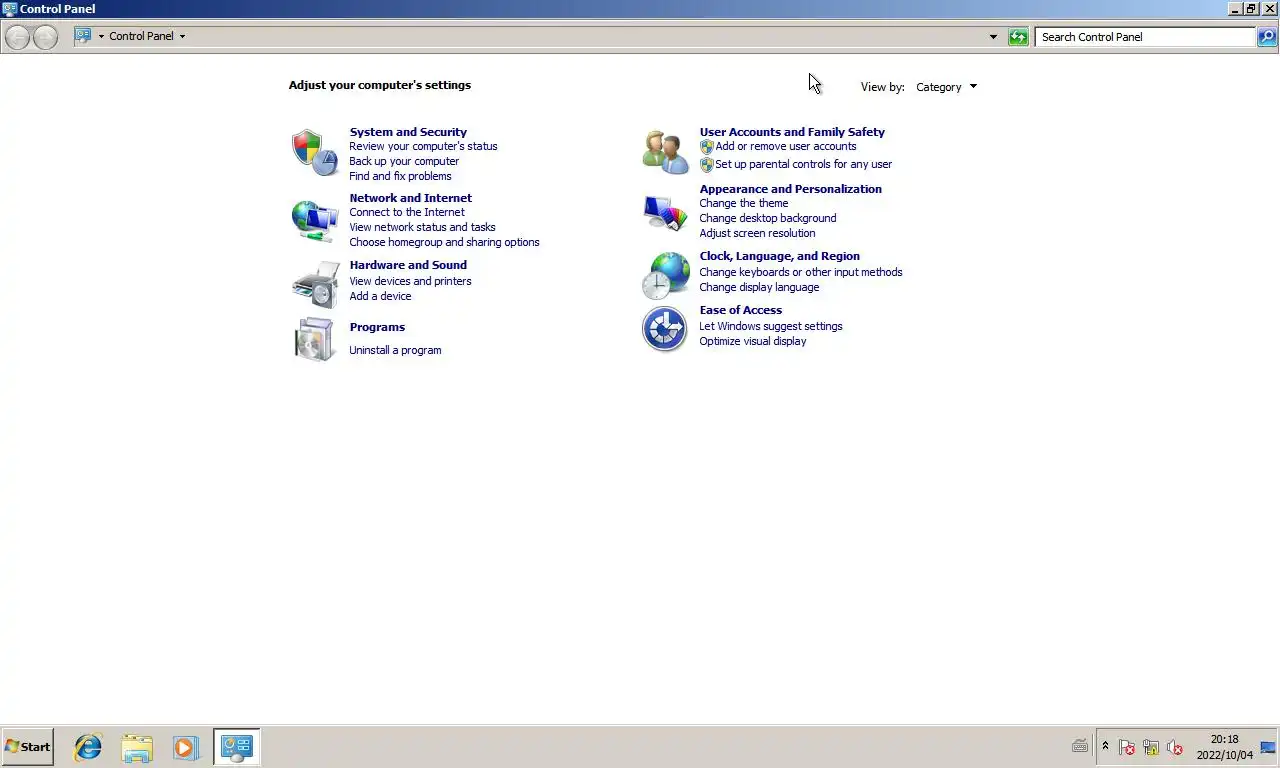The height and width of the screenshot is (768, 1280).
Task: Select the Control Panel taskbar button
Action: (x=237, y=747)
